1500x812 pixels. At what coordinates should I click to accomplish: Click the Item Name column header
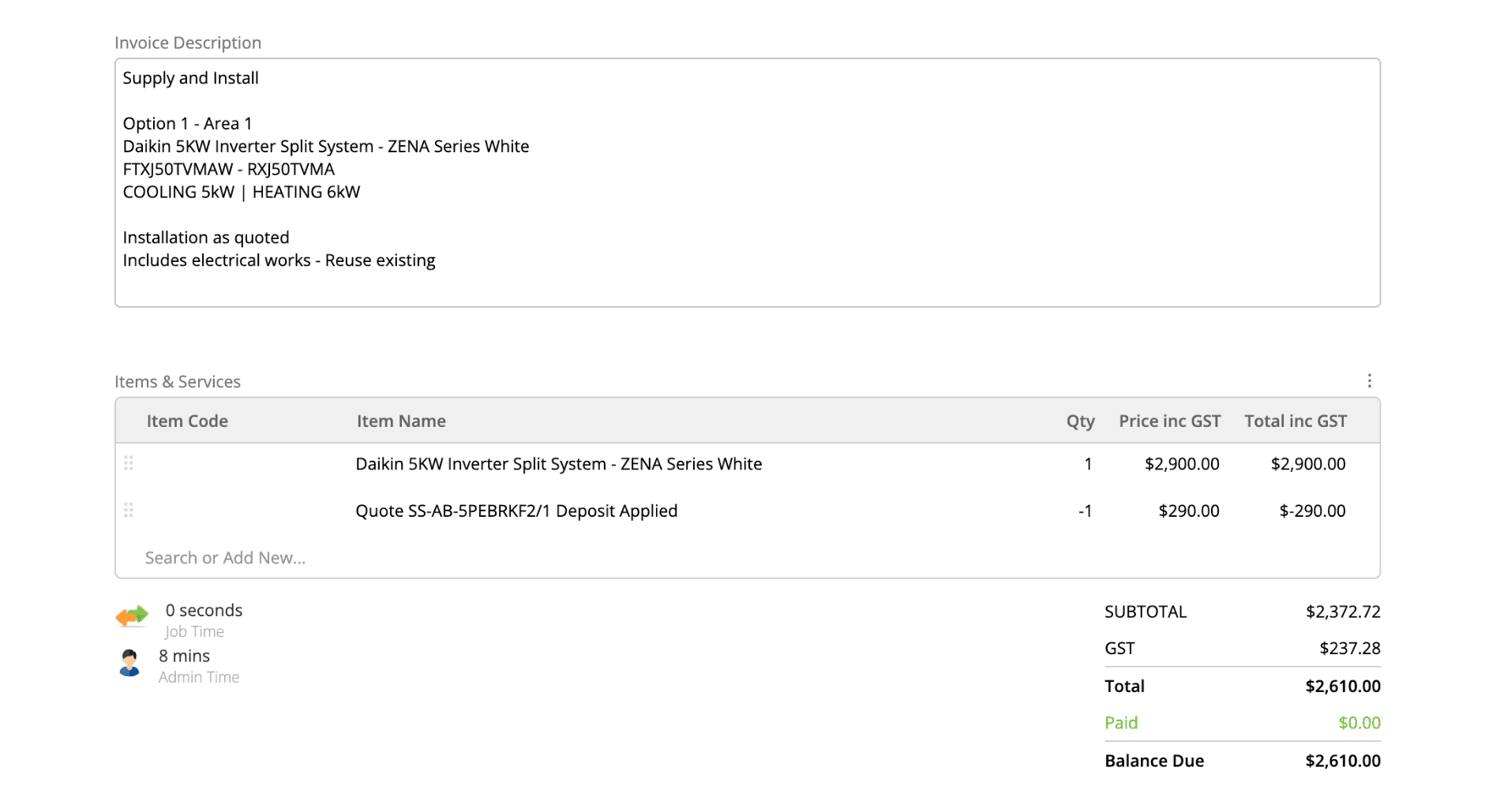[401, 421]
